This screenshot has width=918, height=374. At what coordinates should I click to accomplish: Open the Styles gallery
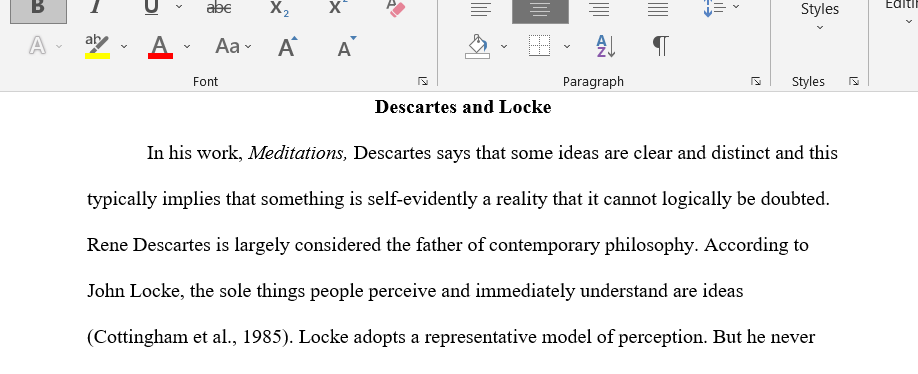pyautogui.click(x=820, y=15)
